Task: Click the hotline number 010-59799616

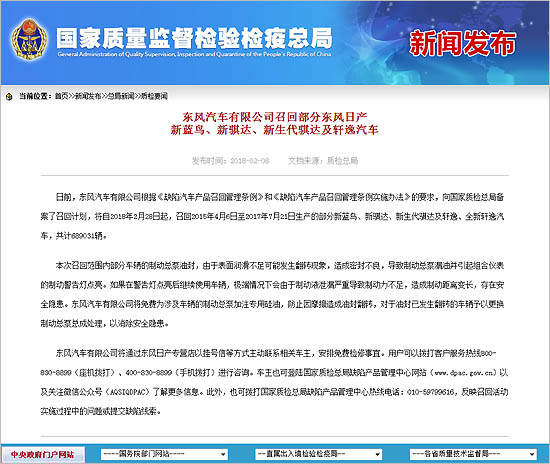Action: pyautogui.click(x=431, y=392)
